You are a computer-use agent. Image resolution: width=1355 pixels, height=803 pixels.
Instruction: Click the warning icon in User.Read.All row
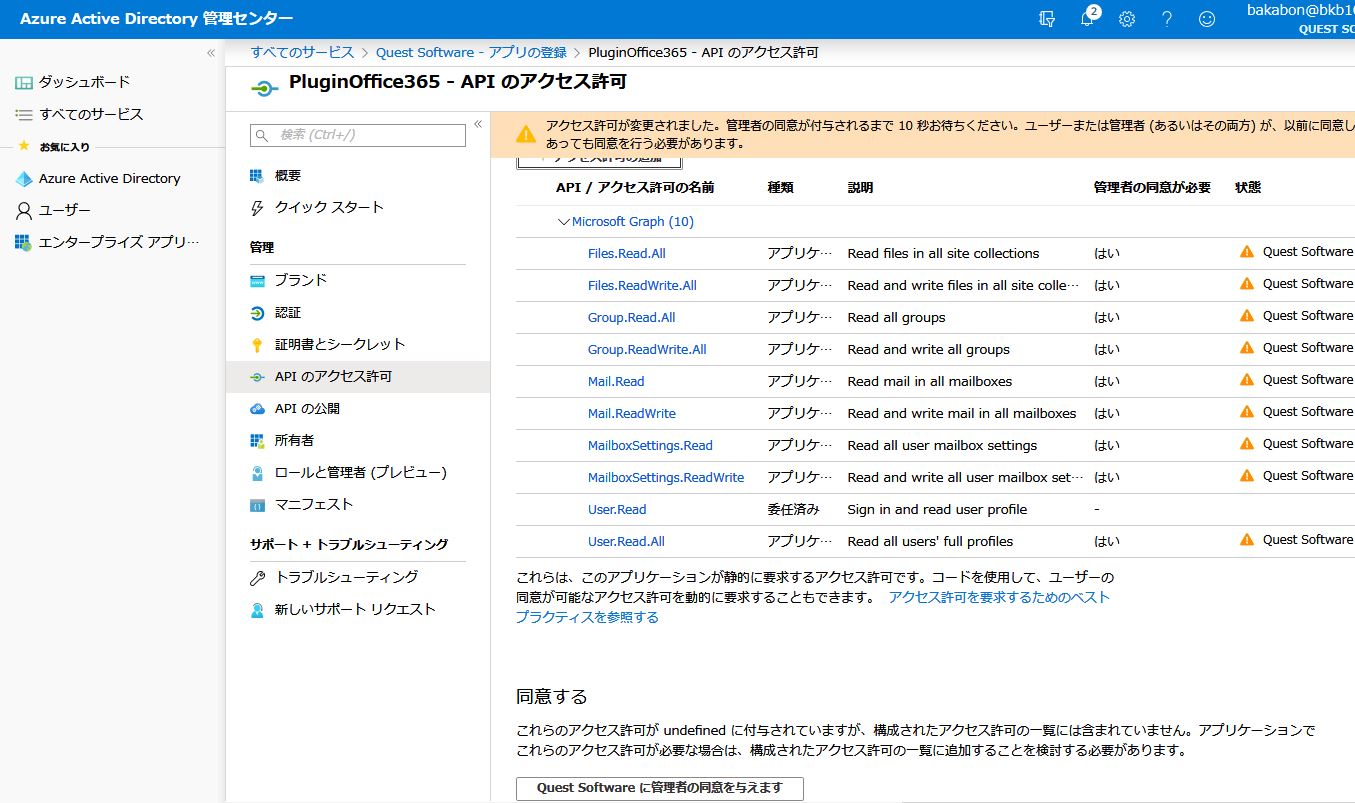(1246, 540)
